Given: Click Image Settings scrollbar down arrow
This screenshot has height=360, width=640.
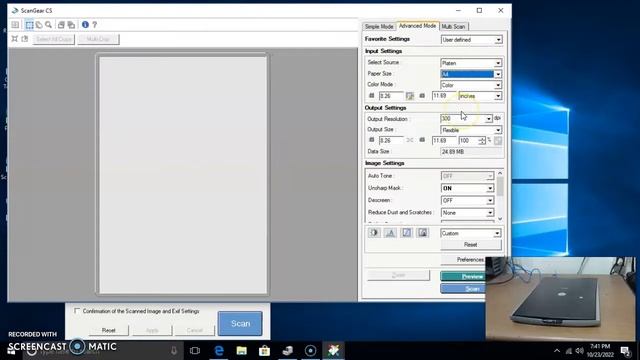Looking at the screenshot, I should (x=500, y=219).
